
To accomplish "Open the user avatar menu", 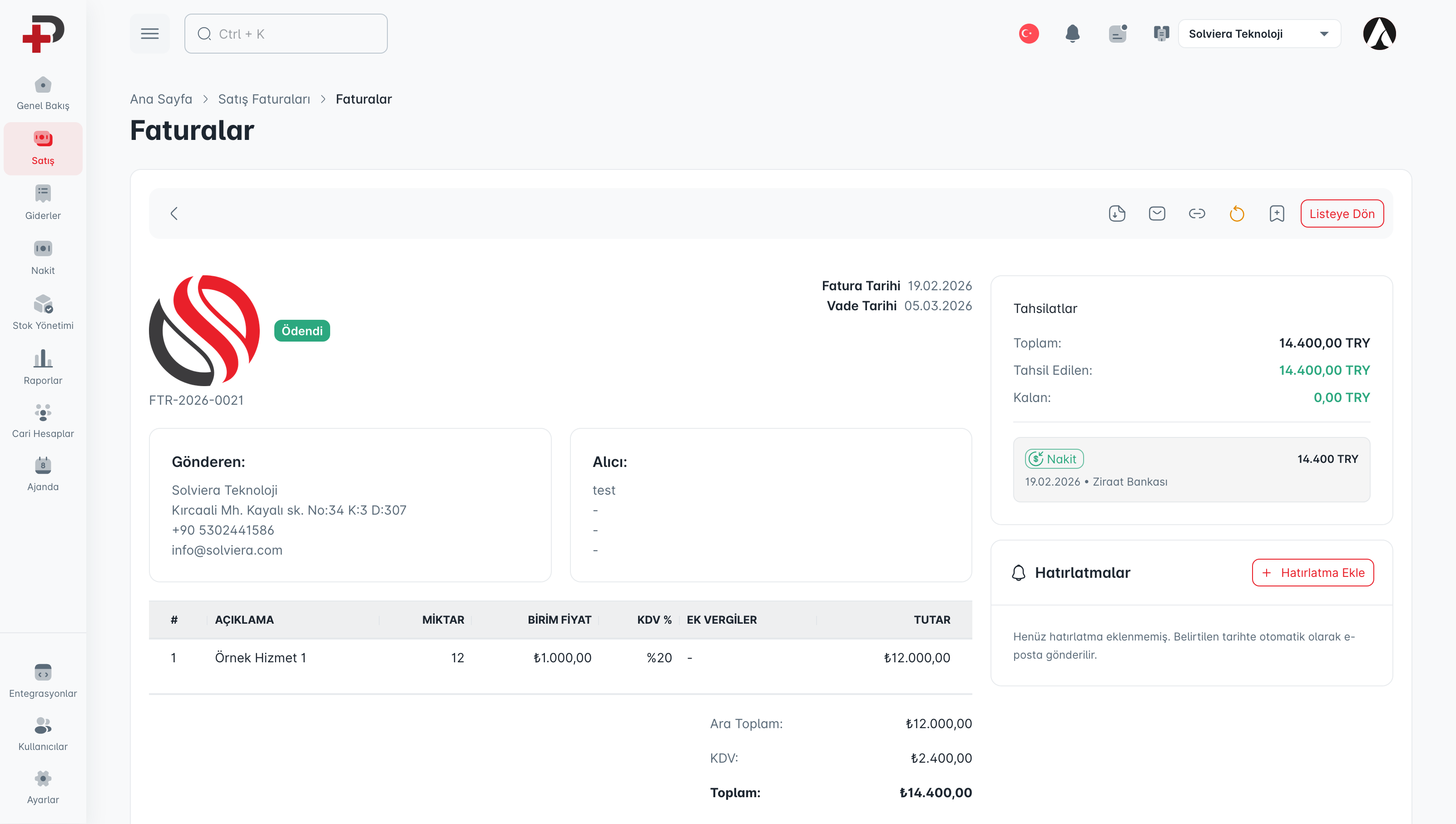I will coord(1379,34).
